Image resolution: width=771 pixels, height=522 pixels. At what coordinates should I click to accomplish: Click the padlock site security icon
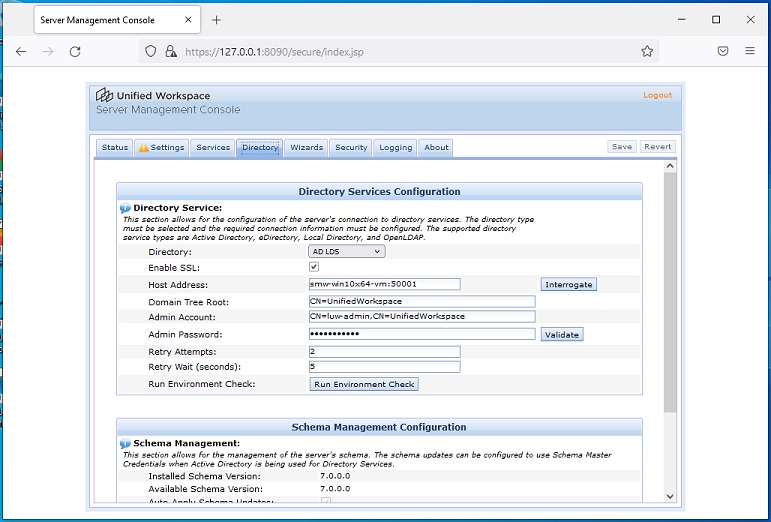tap(171, 51)
